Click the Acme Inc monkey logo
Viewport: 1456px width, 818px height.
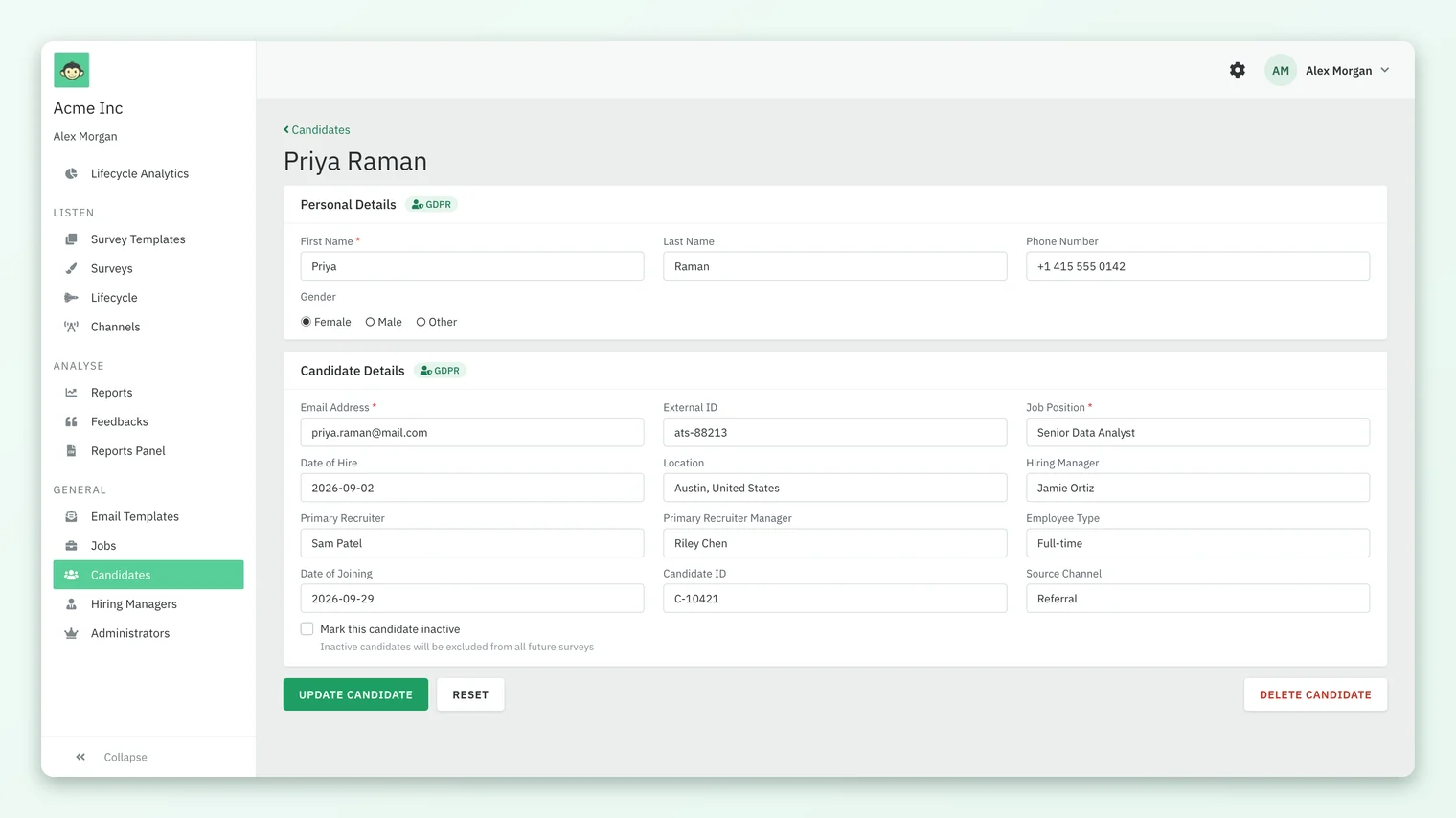(72, 70)
